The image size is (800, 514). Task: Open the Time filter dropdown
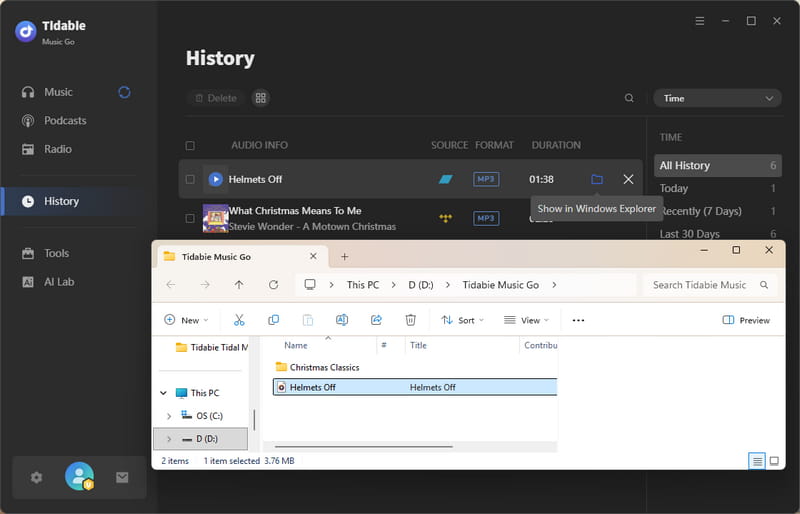717,99
